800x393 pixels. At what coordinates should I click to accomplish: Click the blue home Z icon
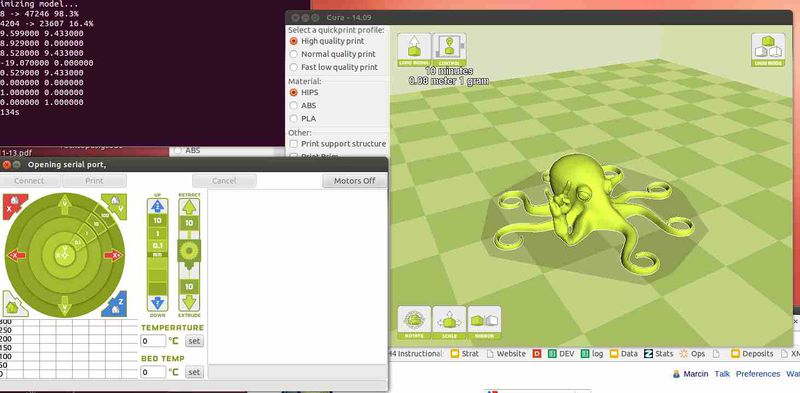(x=115, y=303)
